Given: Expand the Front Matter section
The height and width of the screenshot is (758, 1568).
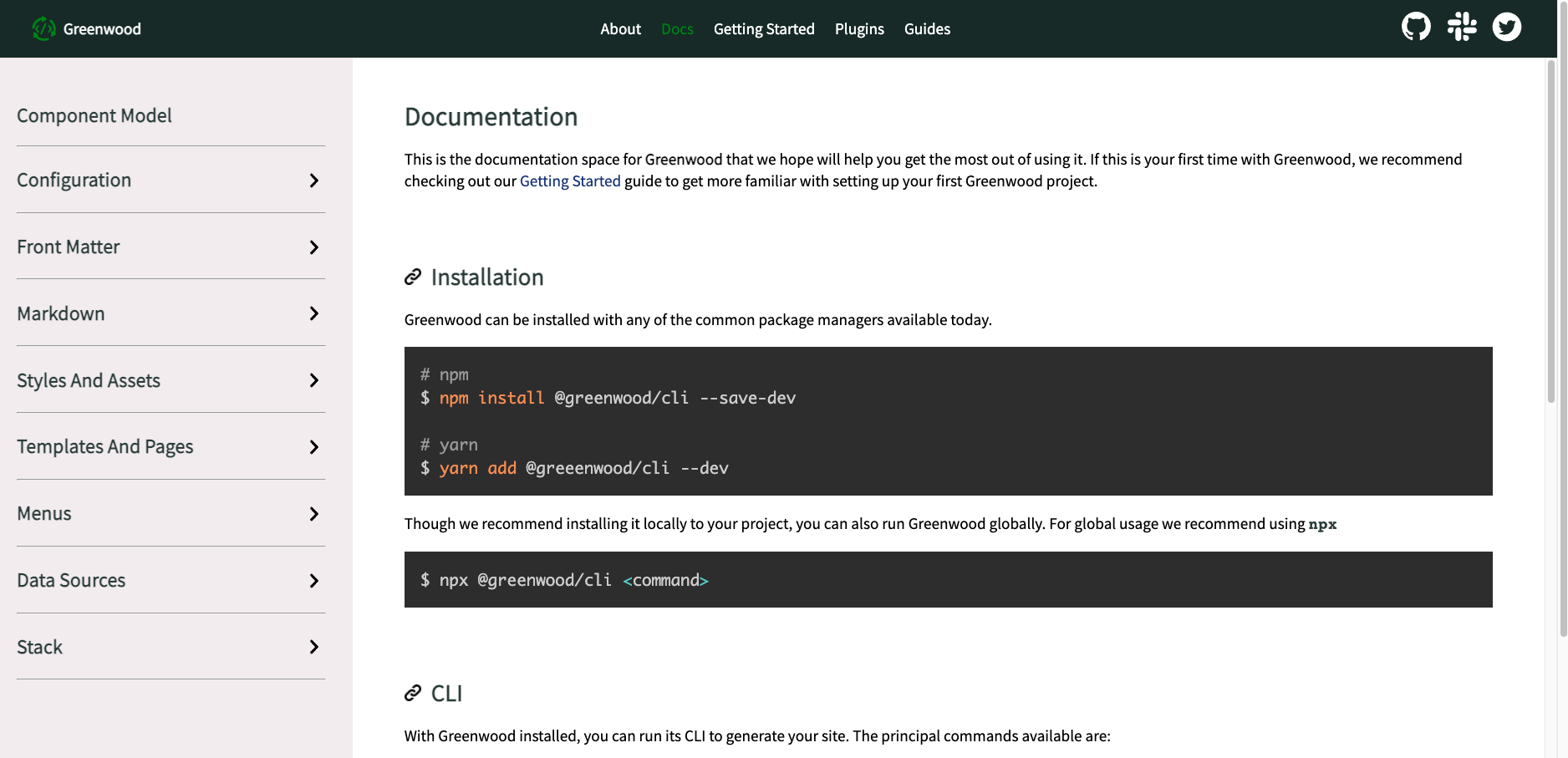Looking at the screenshot, I should (x=314, y=247).
